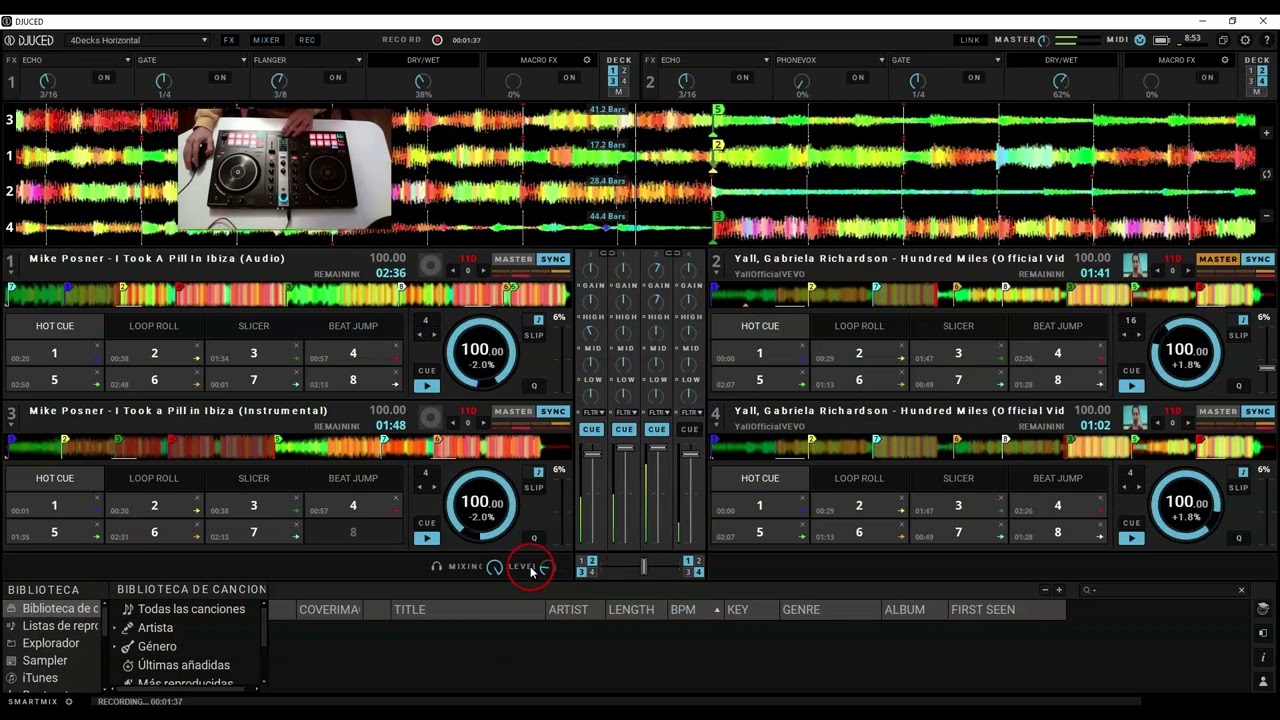
Task: Toggle the PHONEVOX effect ON in FX unit 2
Action: pos(858,77)
